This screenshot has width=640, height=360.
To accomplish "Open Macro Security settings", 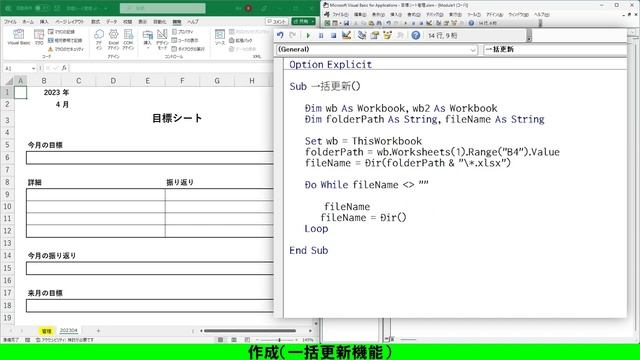I will pos(65,49).
